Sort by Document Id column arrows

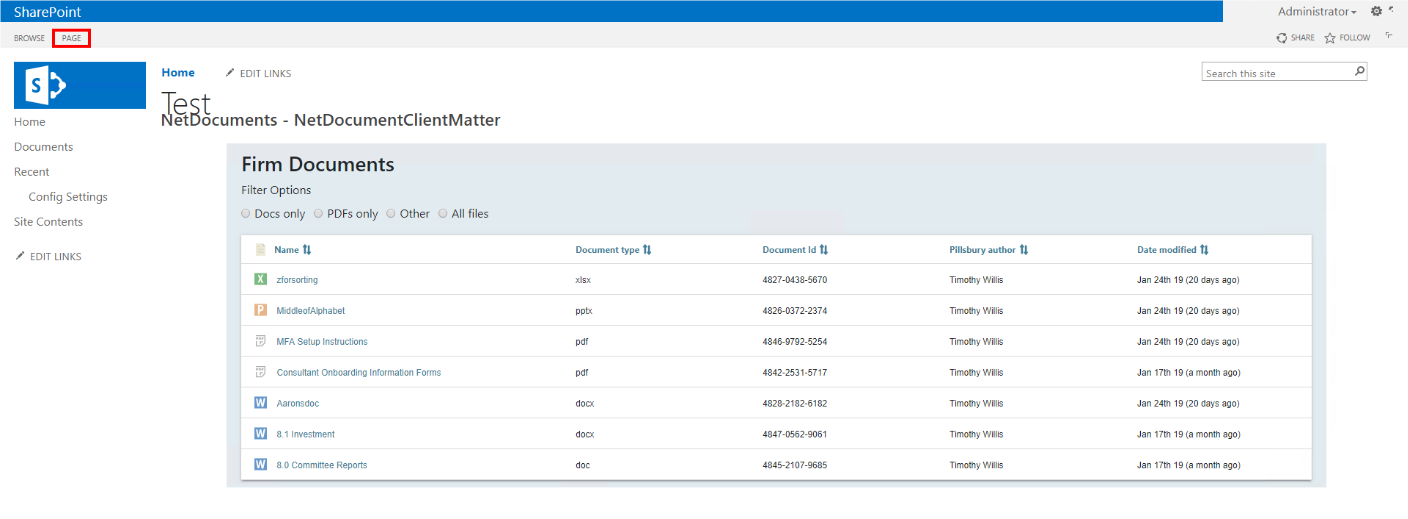[823, 250]
